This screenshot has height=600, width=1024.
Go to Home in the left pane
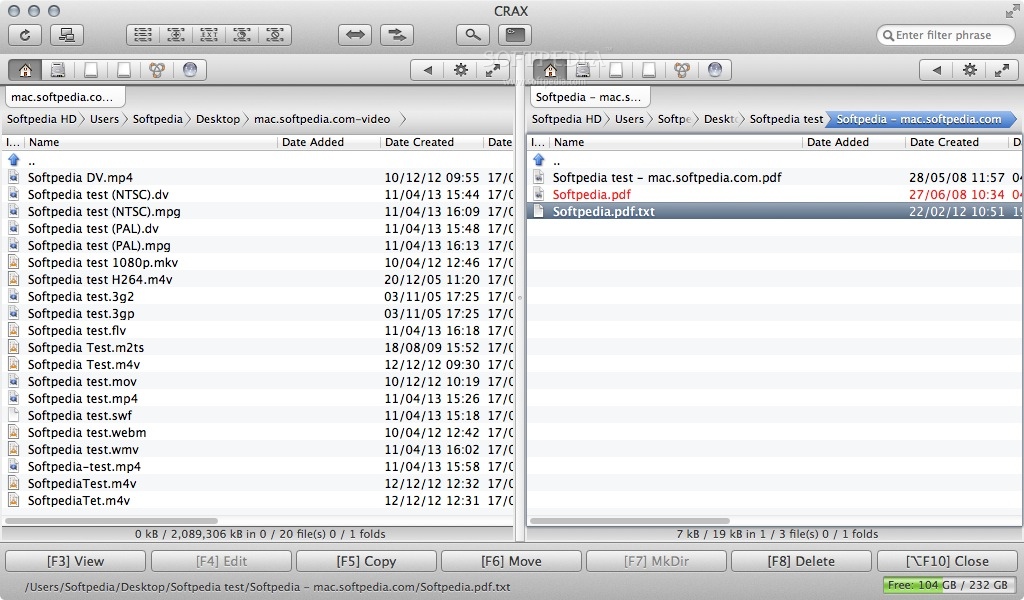point(25,70)
